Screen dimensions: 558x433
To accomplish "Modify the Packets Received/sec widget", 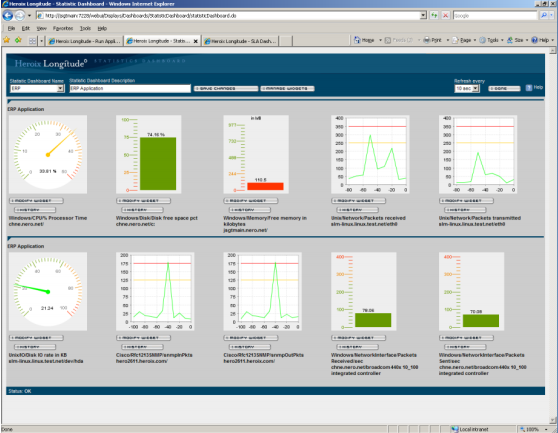I will pyautogui.click(x=358, y=338).
